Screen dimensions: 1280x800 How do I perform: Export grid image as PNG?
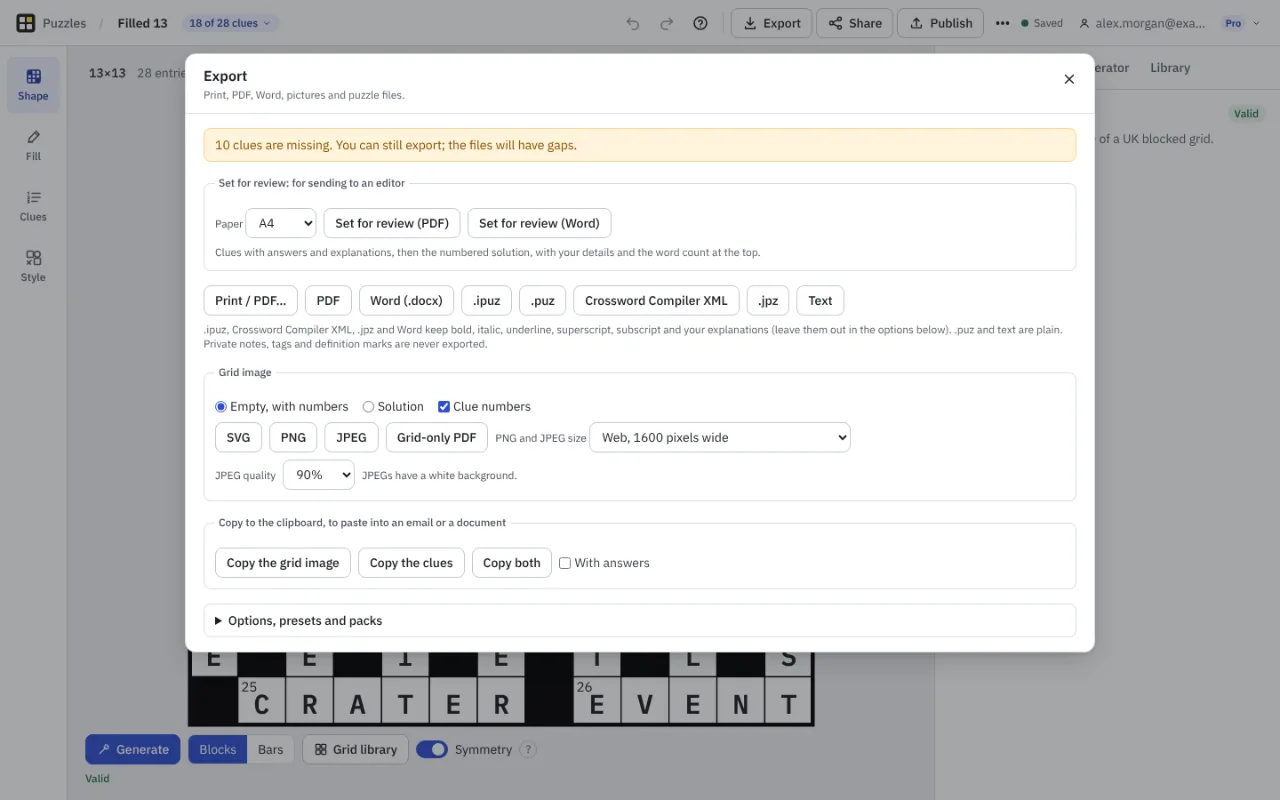pos(293,437)
